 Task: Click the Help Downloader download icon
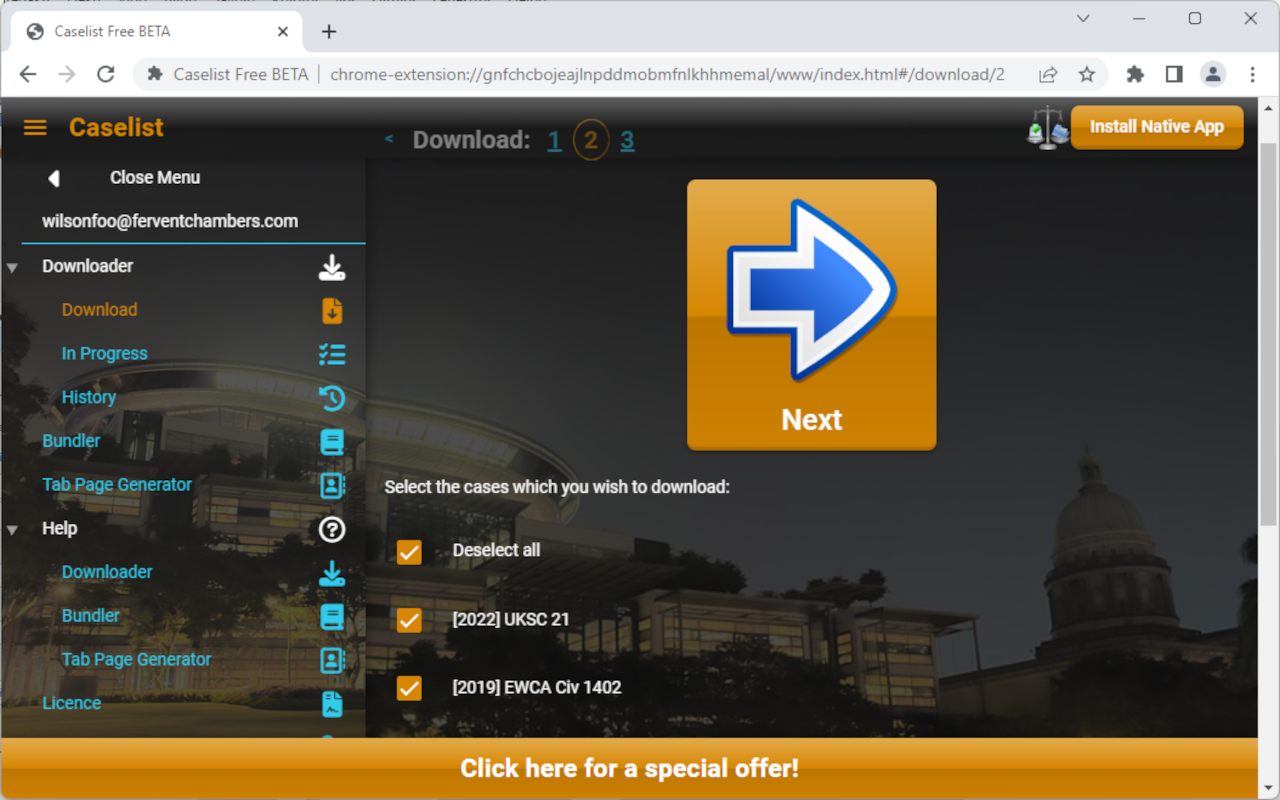(332, 573)
